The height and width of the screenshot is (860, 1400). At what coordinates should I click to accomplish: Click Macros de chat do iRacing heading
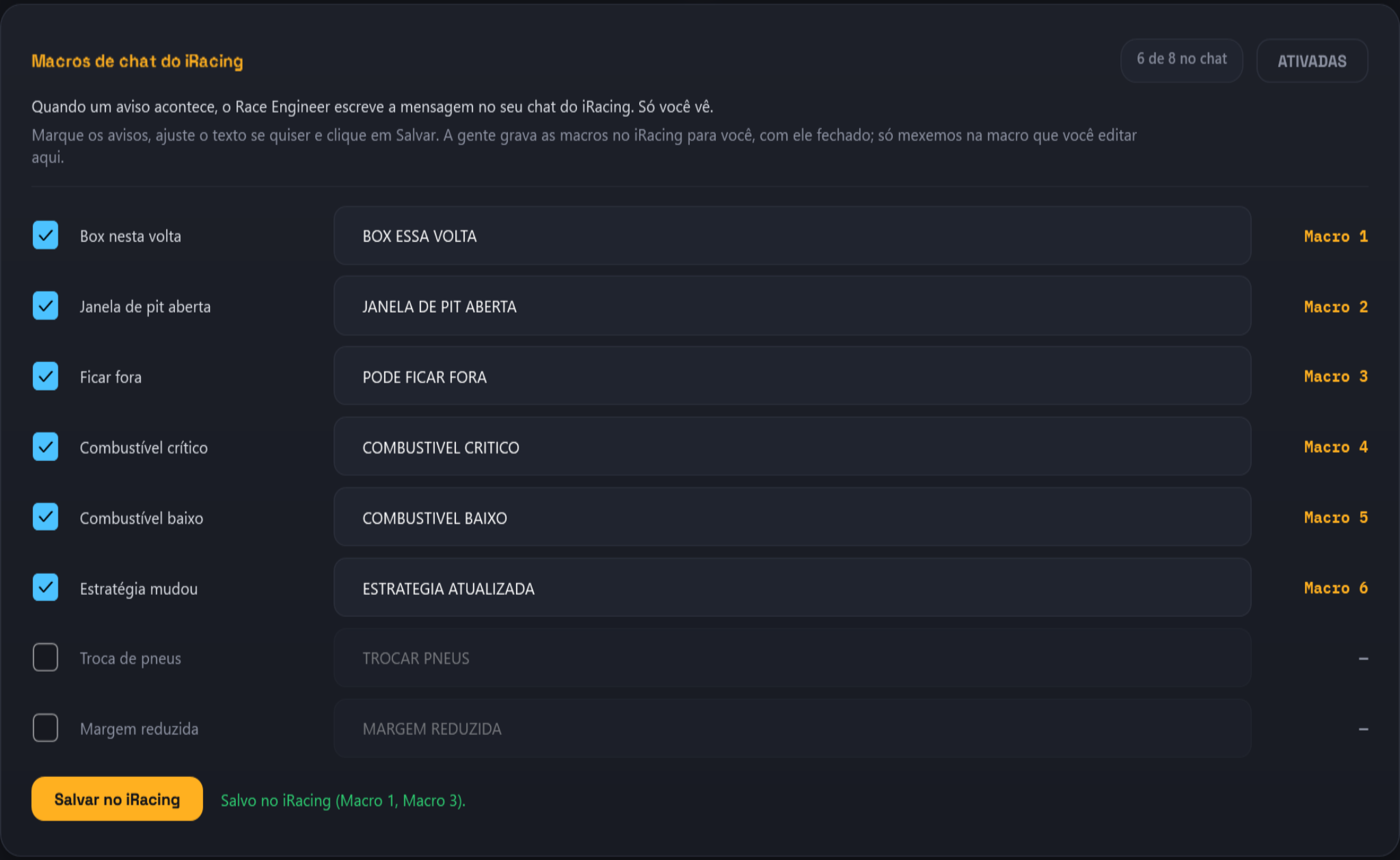tap(138, 61)
